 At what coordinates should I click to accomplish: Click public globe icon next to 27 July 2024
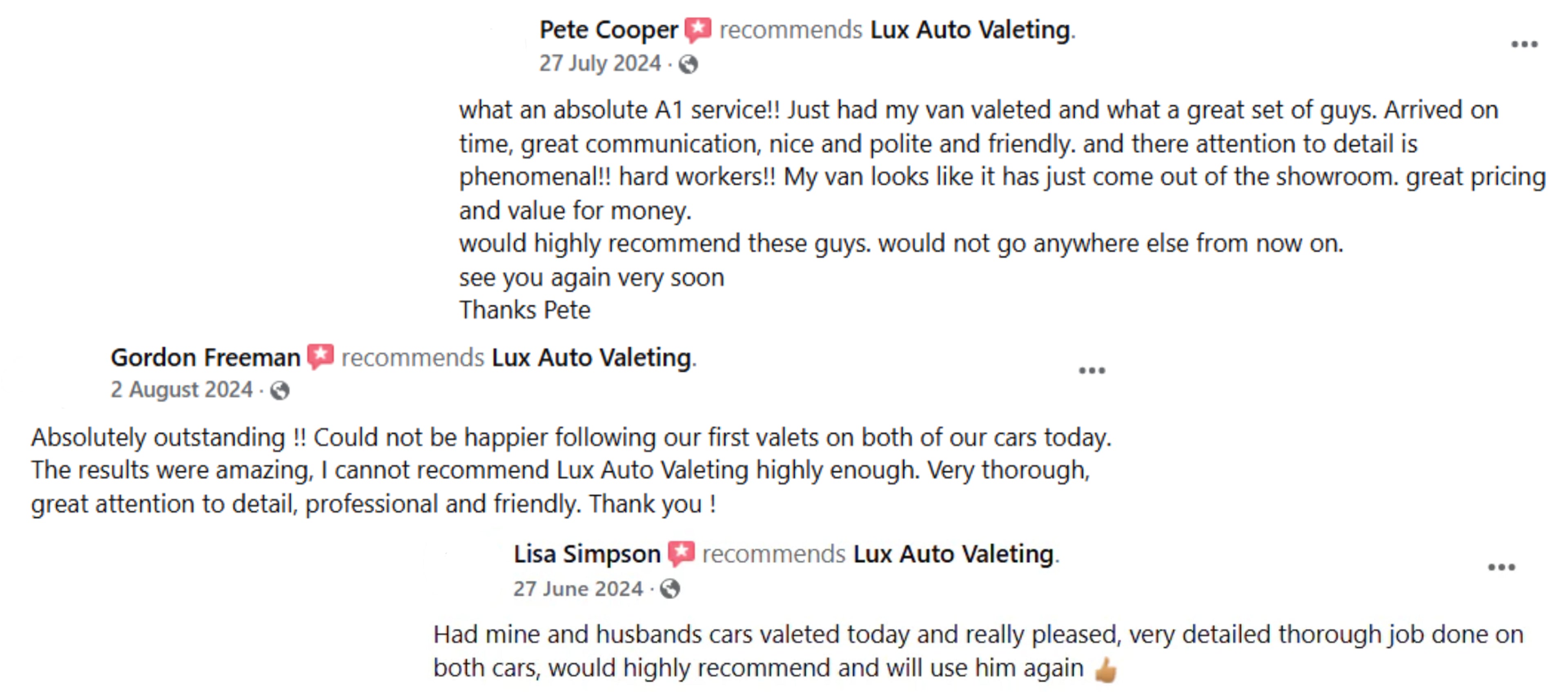tap(688, 64)
